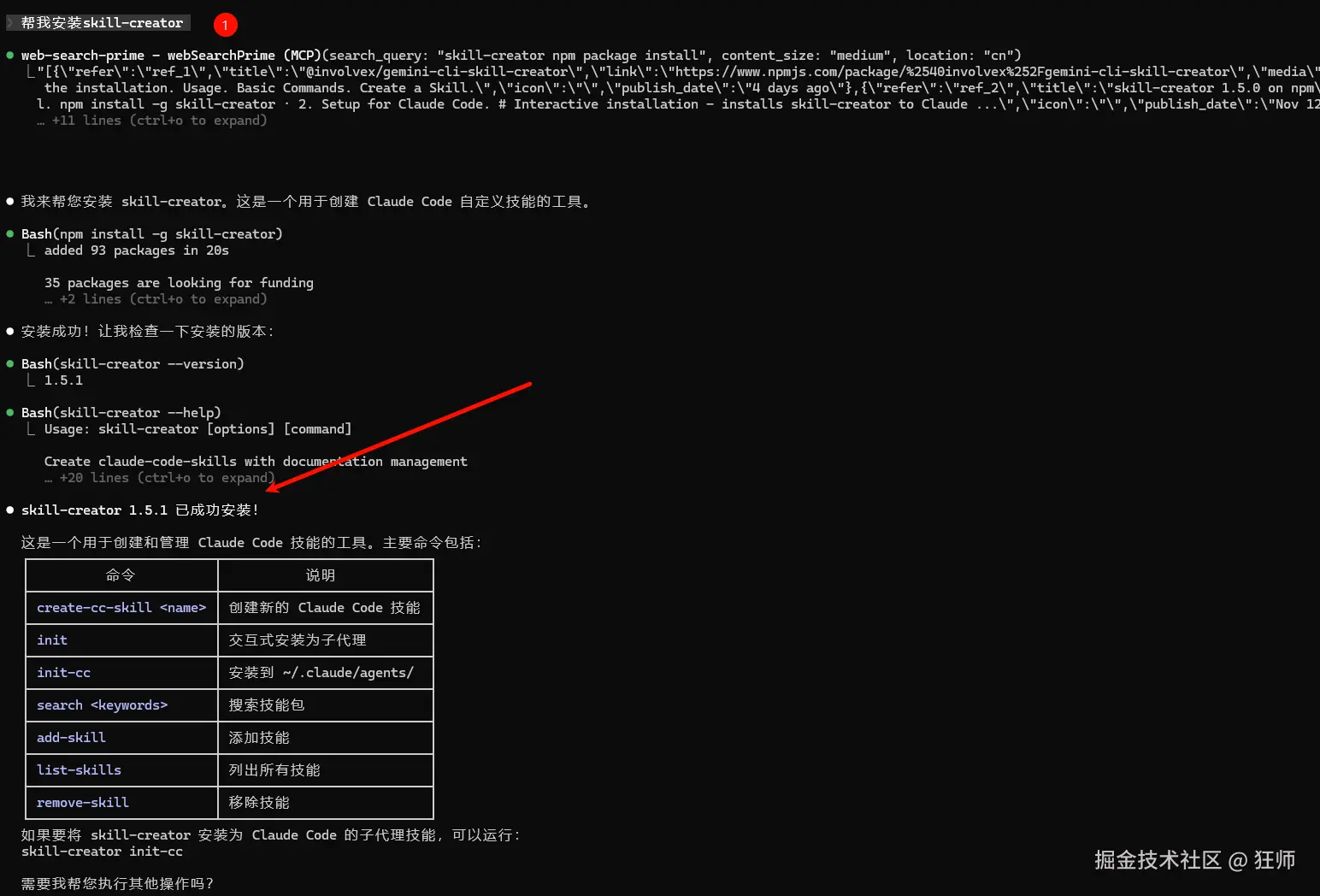This screenshot has height=896, width=1320.
Task: Click the suggested command "skill-creator init-cc"
Action: tap(102, 852)
